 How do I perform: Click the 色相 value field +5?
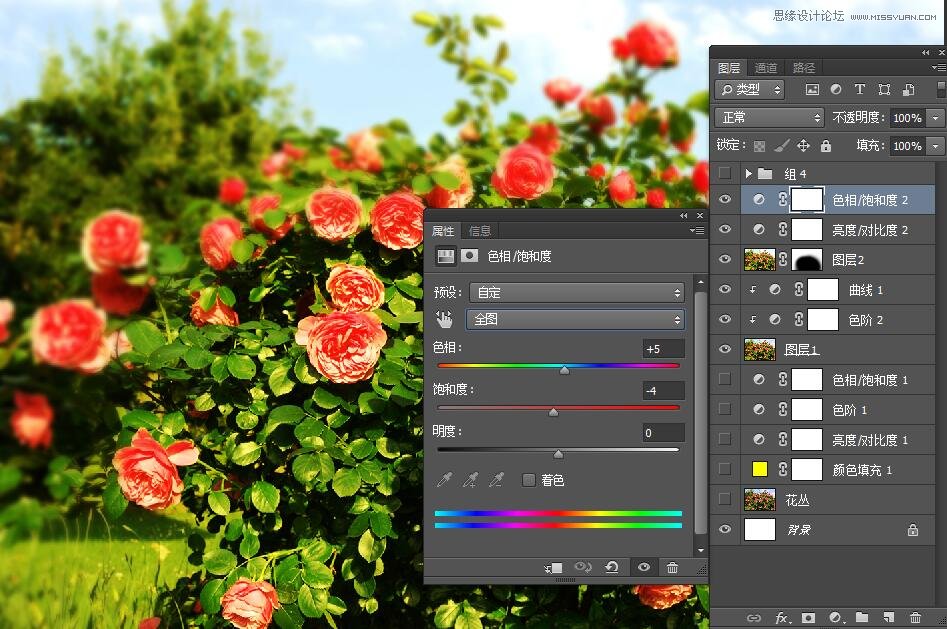(x=663, y=349)
